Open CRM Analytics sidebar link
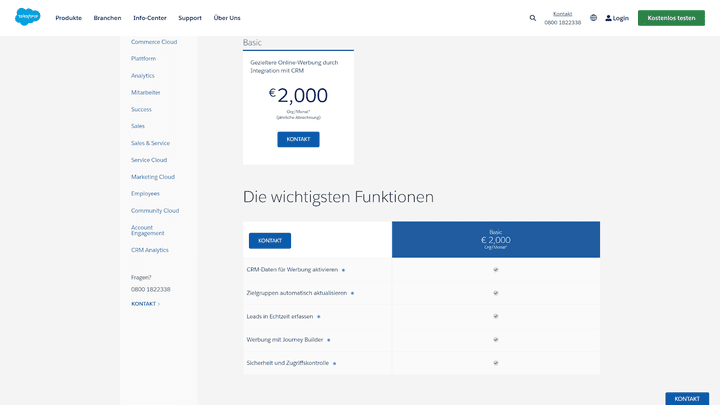 click(150, 250)
